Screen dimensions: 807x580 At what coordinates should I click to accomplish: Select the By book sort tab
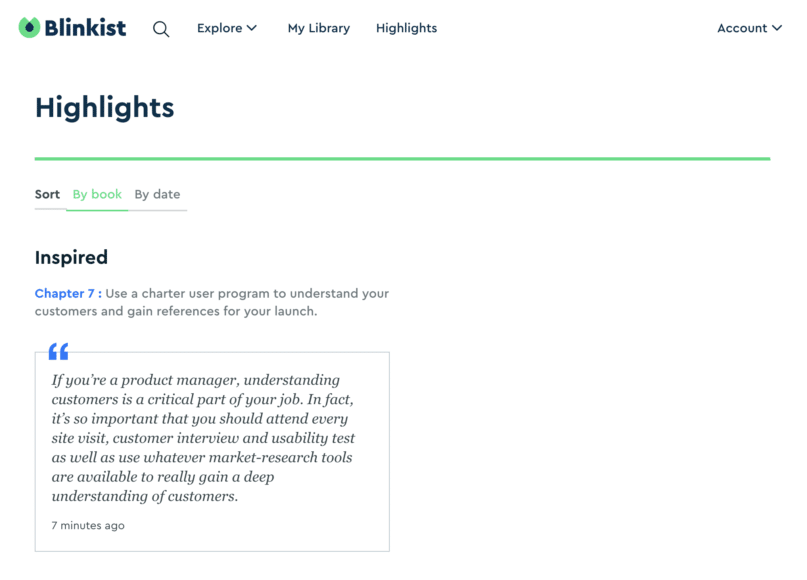click(97, 194)
